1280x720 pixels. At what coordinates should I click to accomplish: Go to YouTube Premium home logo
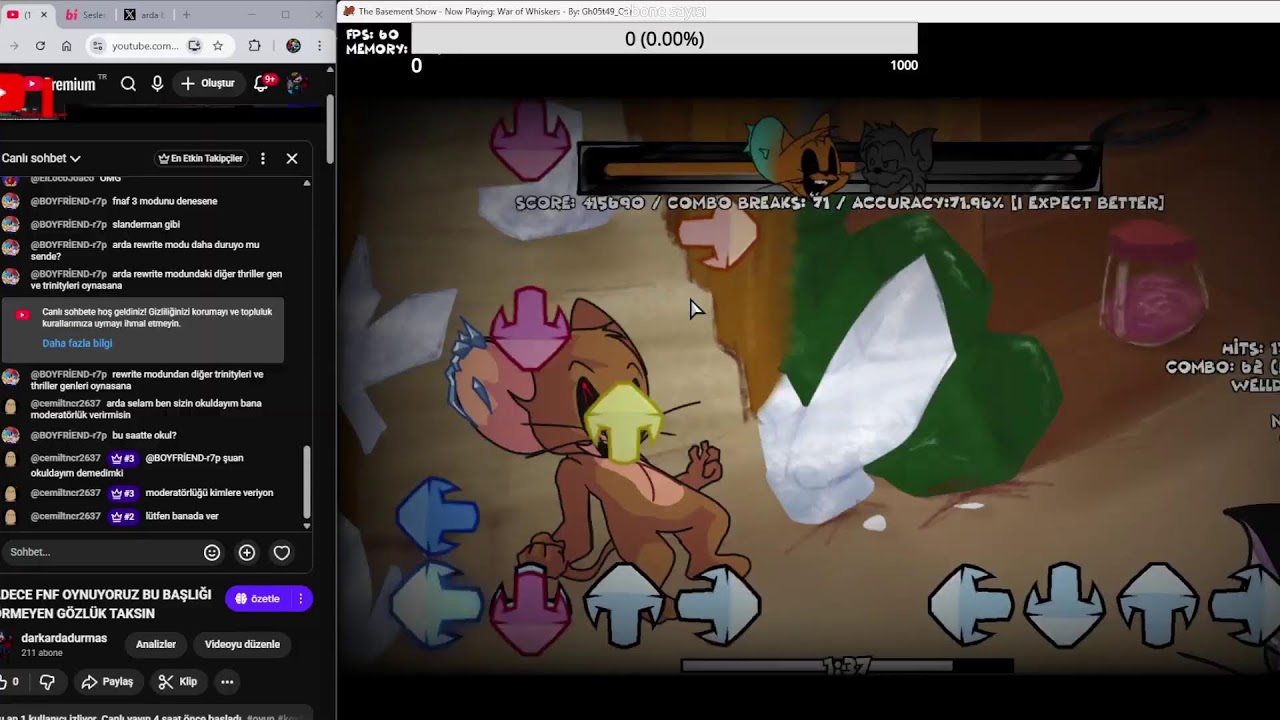pos(60,85)
